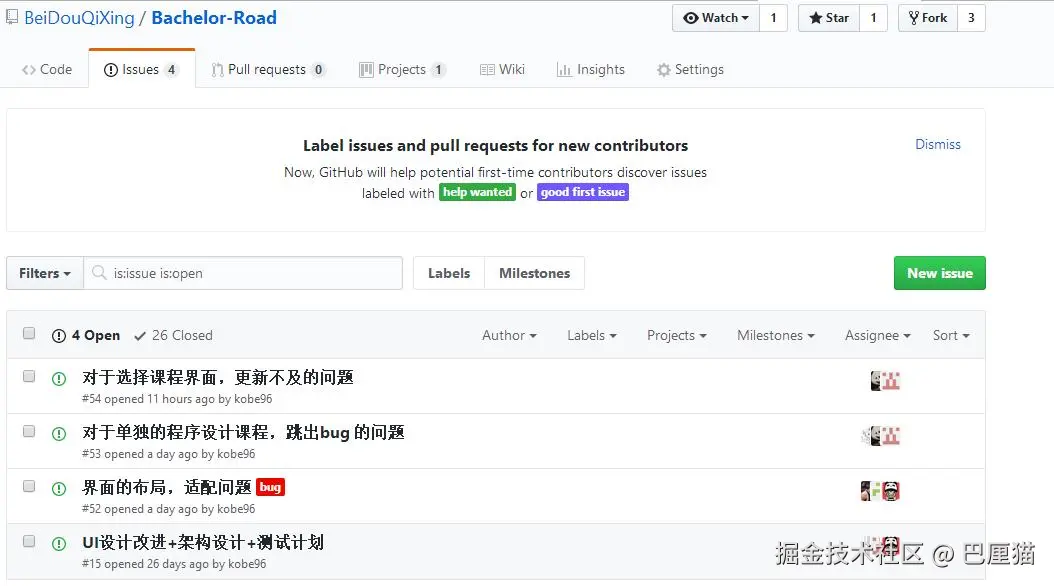Switch to the Code tab
The height and width of the screenshot is (586, 1054).
(47, 69)
